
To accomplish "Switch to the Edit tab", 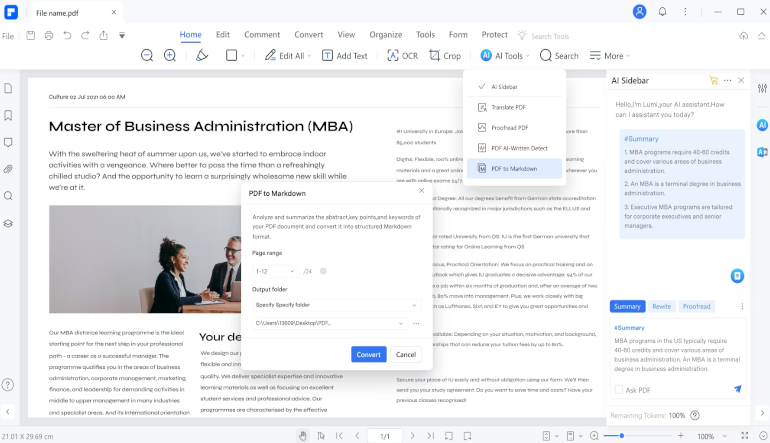I will tap(223, 34).
